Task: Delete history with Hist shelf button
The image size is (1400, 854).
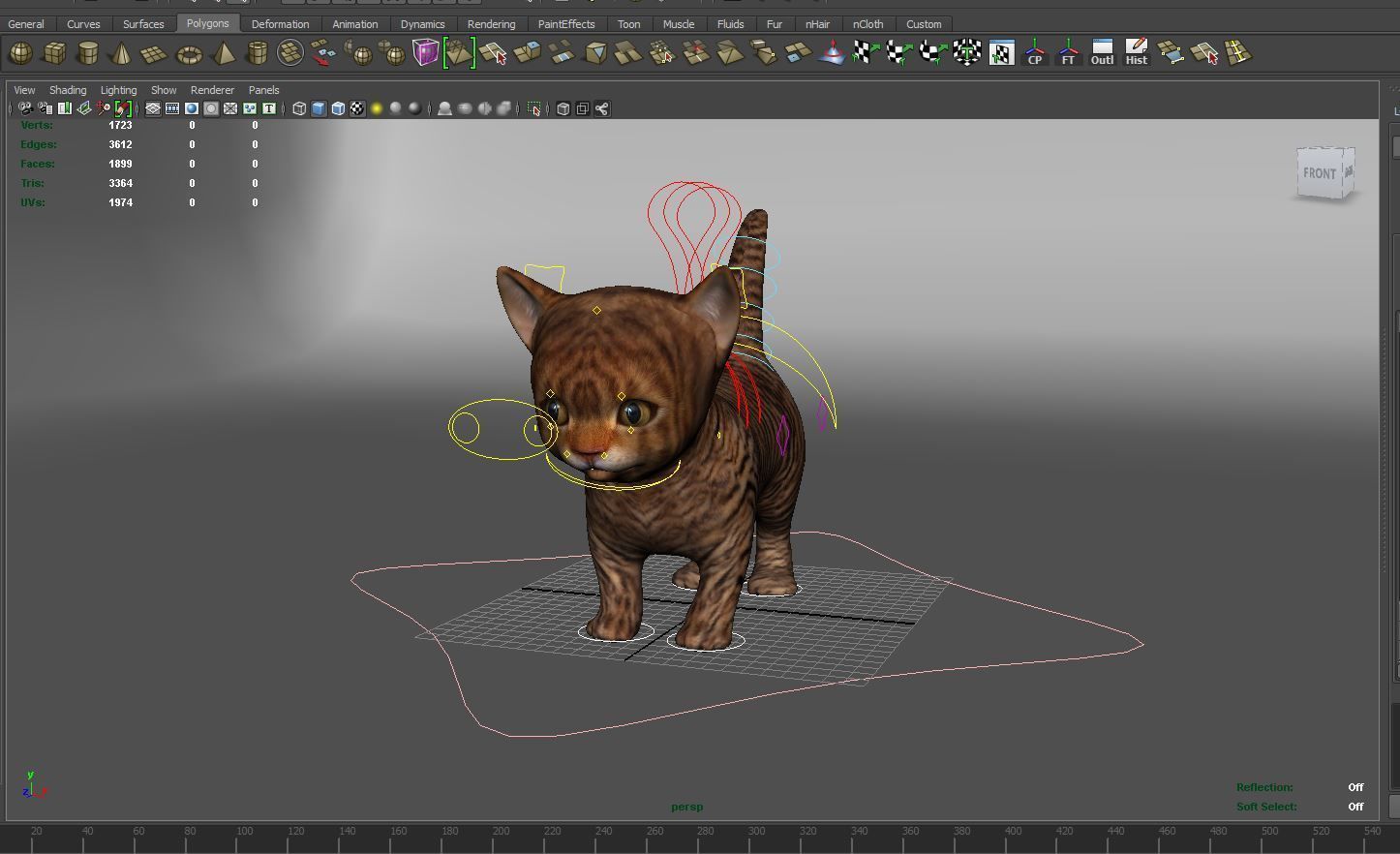Action: [x=1136, y=53]
